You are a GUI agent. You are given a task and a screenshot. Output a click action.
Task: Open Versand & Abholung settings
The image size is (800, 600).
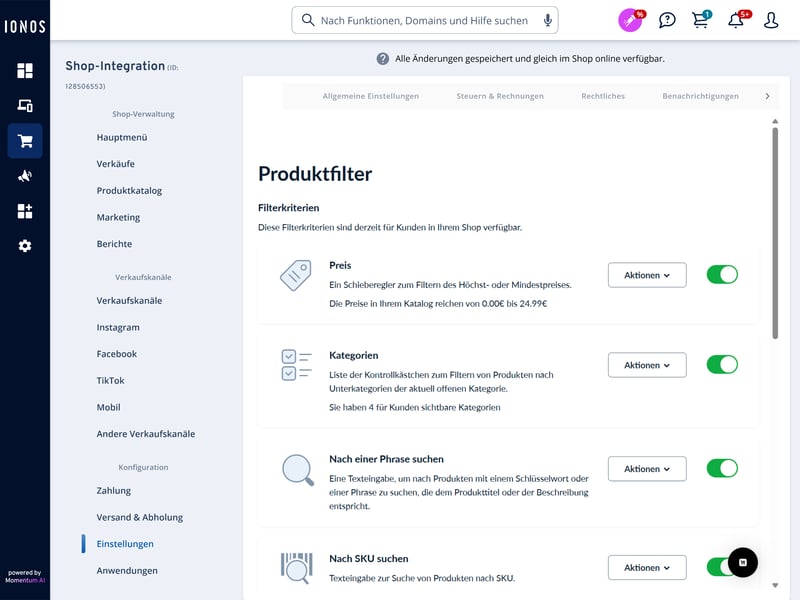coord(141,518)
